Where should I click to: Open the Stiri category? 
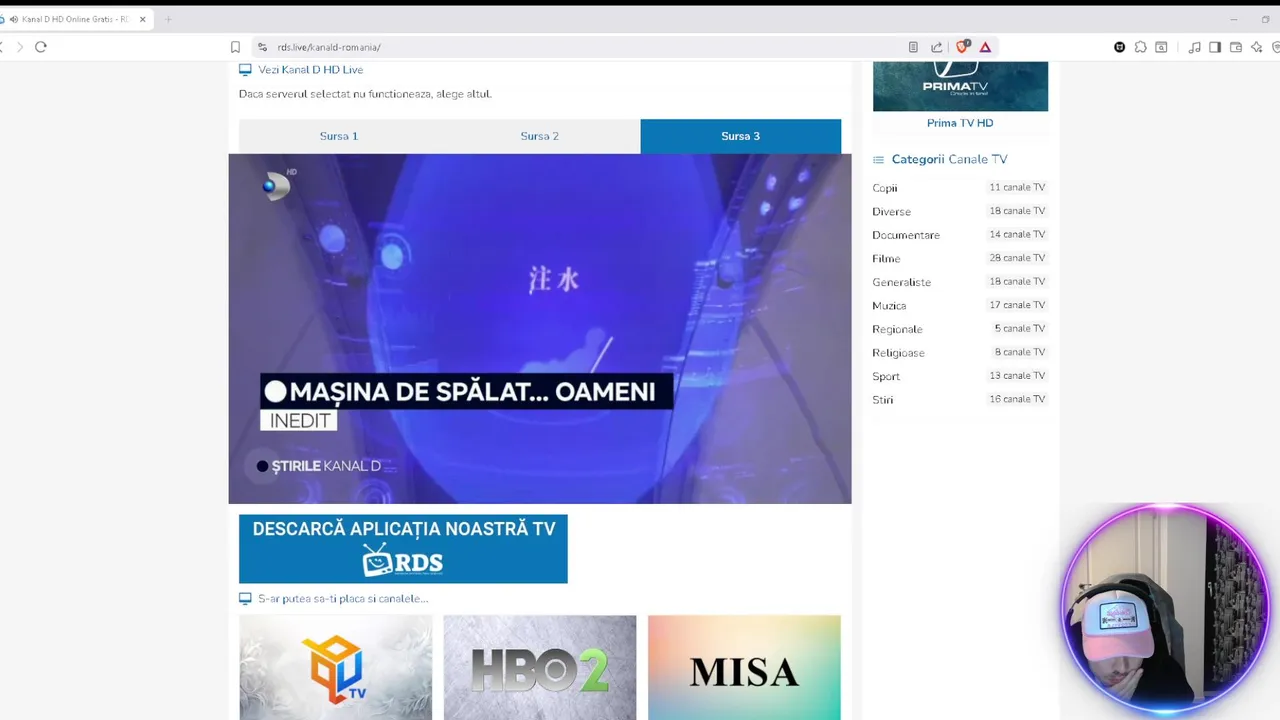click(x=882, y=400)
